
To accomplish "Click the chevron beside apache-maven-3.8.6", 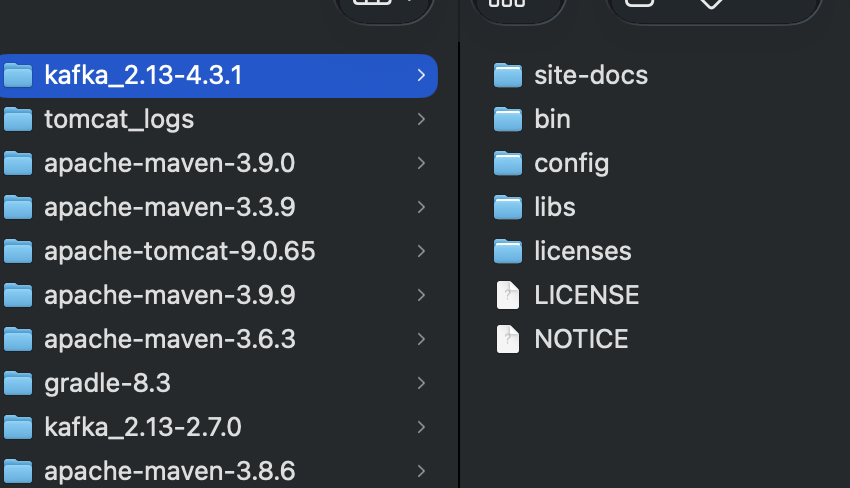I will [421, 471].
